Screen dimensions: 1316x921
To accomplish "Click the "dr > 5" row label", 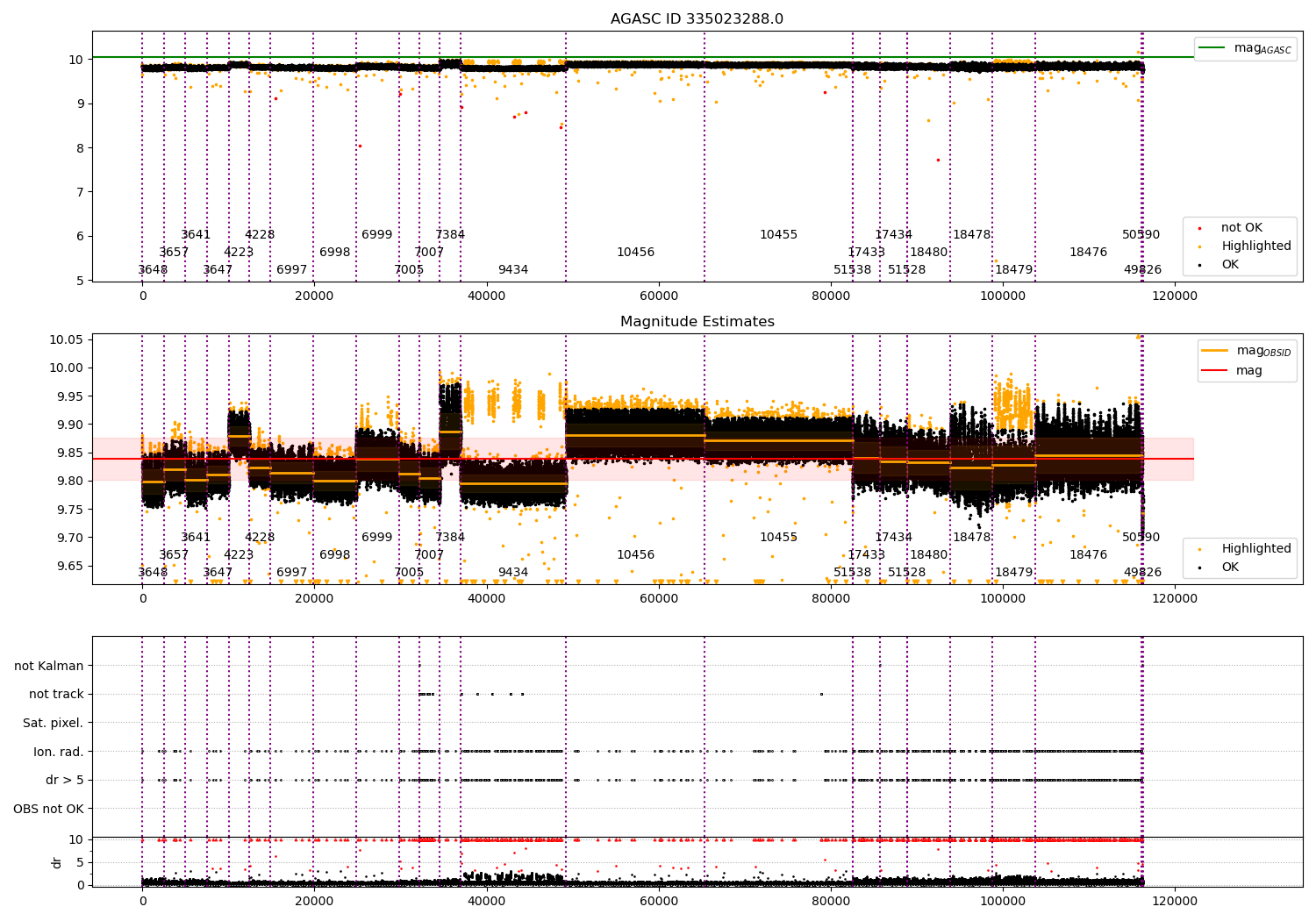I will pos(65,781).
